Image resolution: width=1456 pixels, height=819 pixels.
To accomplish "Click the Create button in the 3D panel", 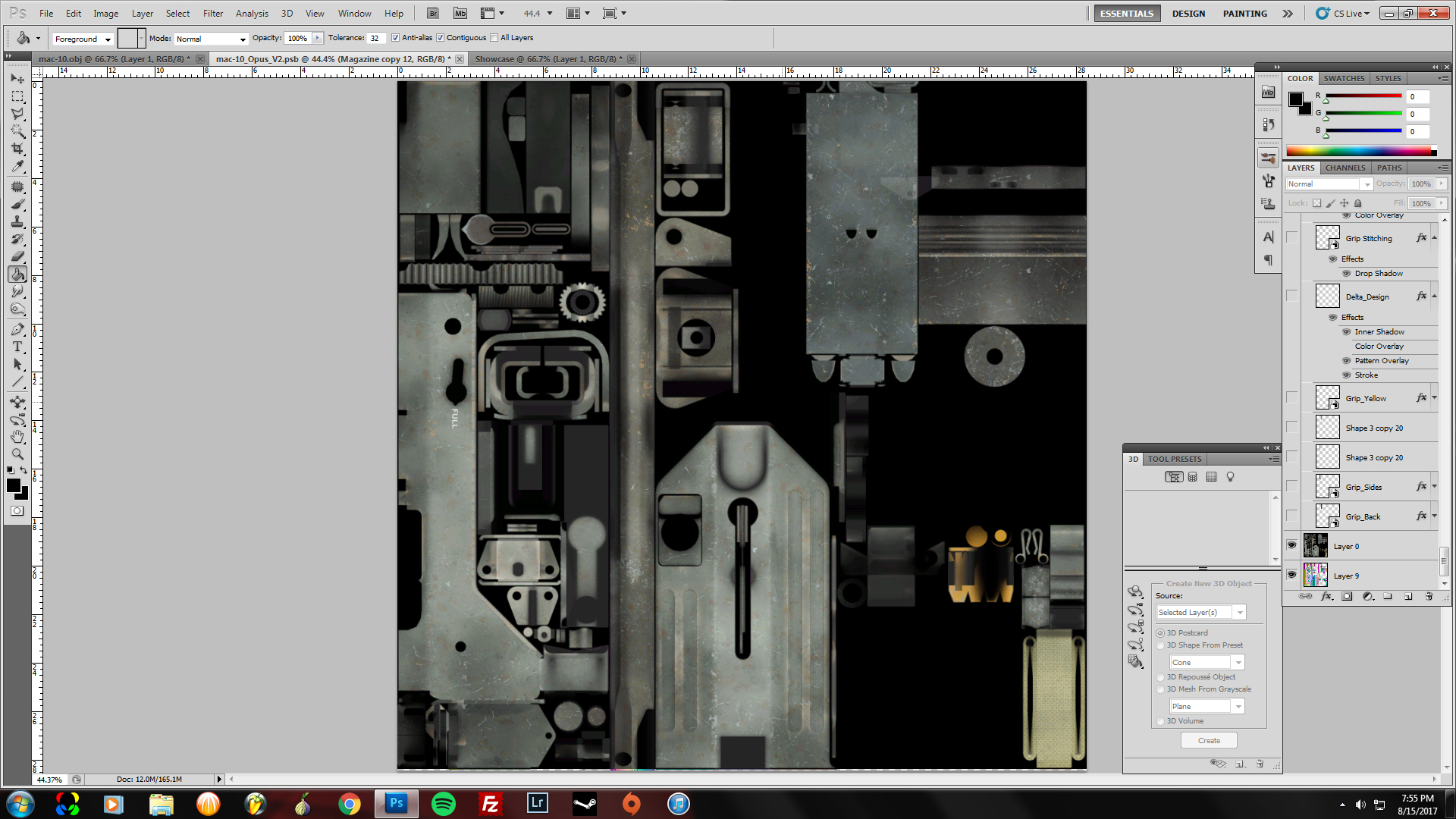I will click(1209, 740).
